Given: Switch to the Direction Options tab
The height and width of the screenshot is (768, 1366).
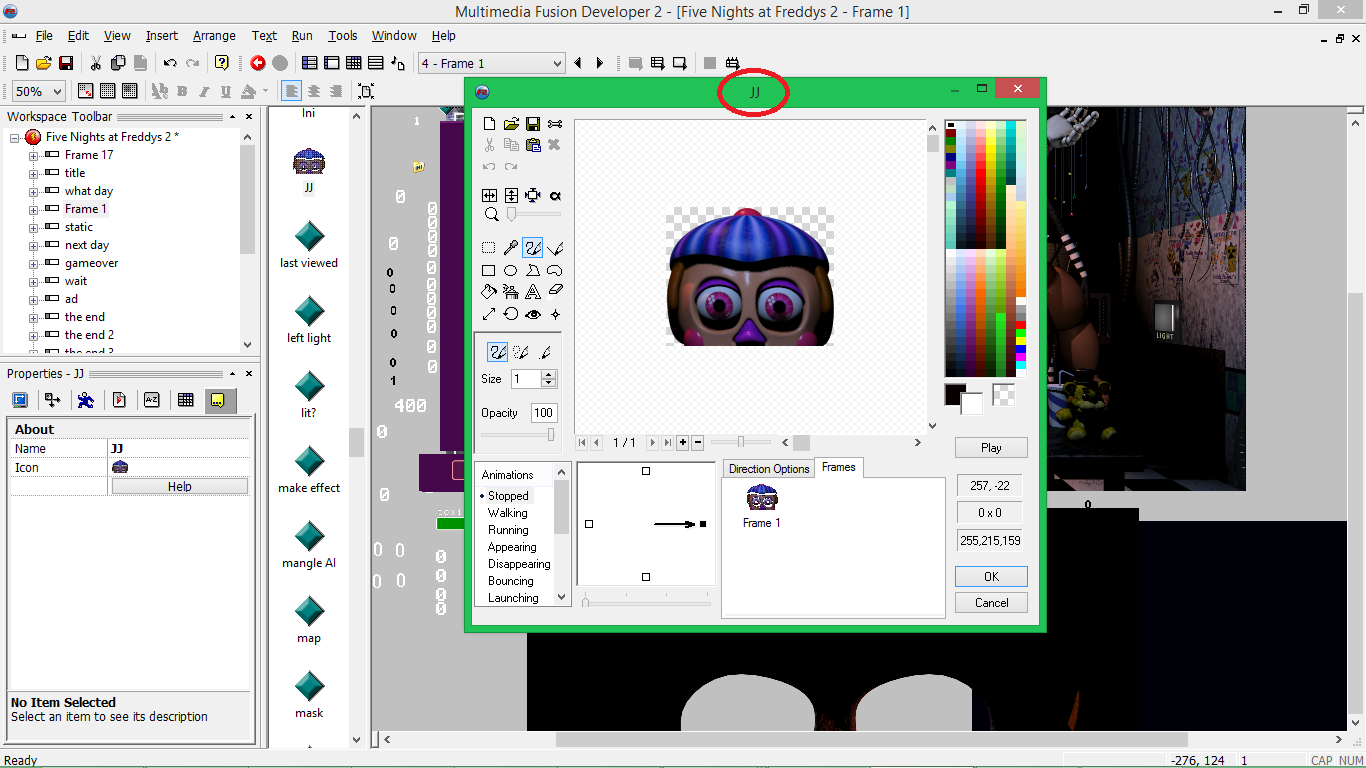Looking at the screenshot, I should 769,469.
